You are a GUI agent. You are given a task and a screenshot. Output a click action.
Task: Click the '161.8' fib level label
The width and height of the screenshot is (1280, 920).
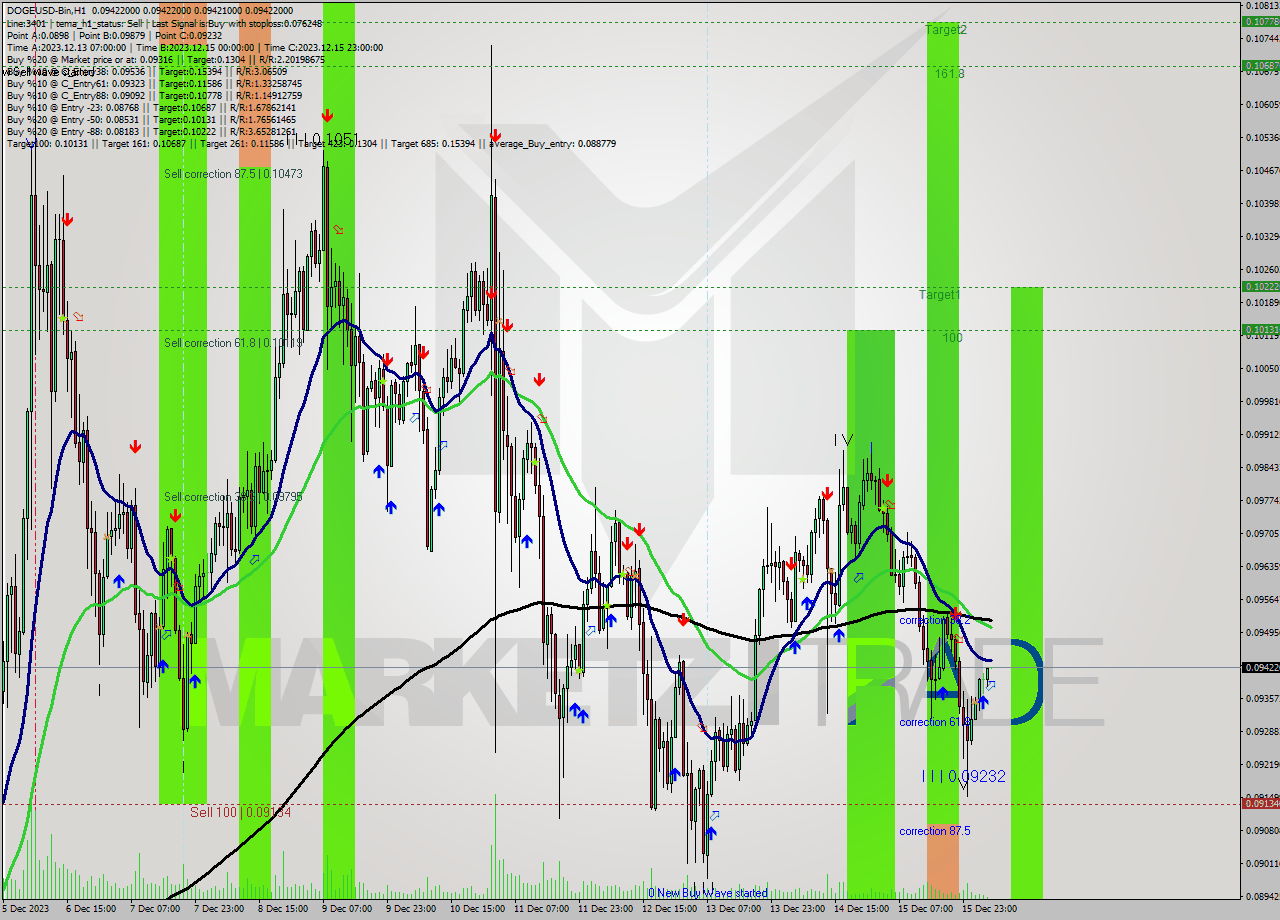tap(950, 74)
